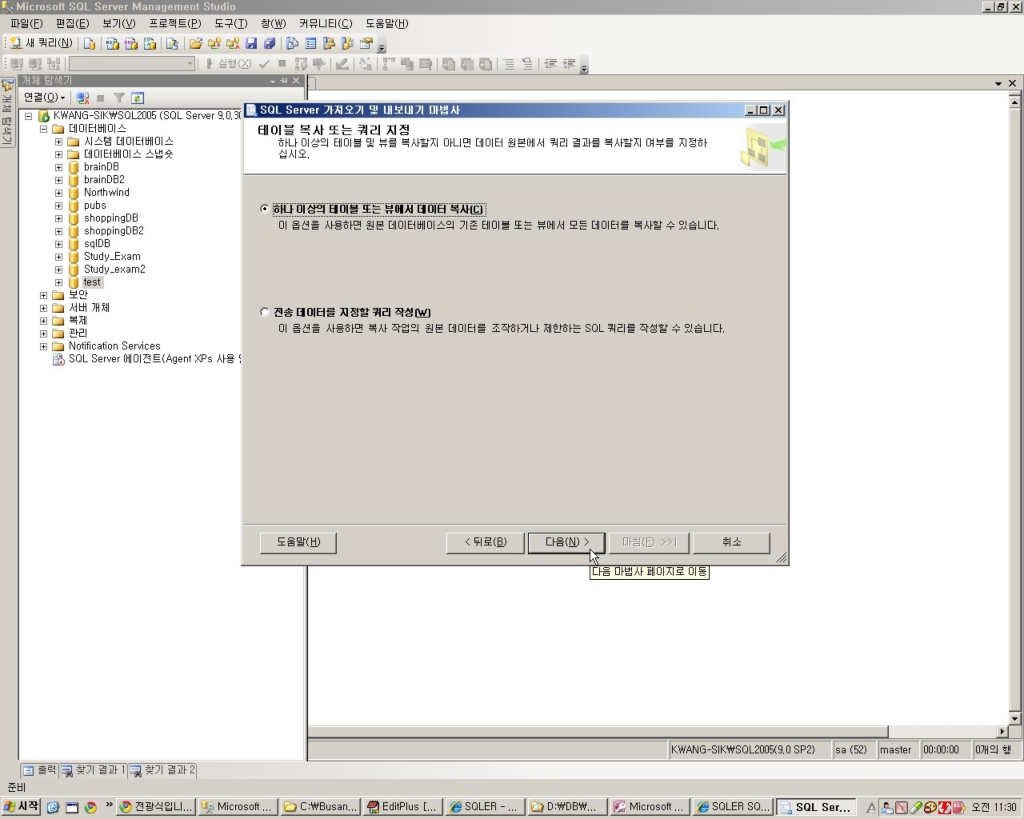Select the shoppingDB database in tree

[111, 218]
